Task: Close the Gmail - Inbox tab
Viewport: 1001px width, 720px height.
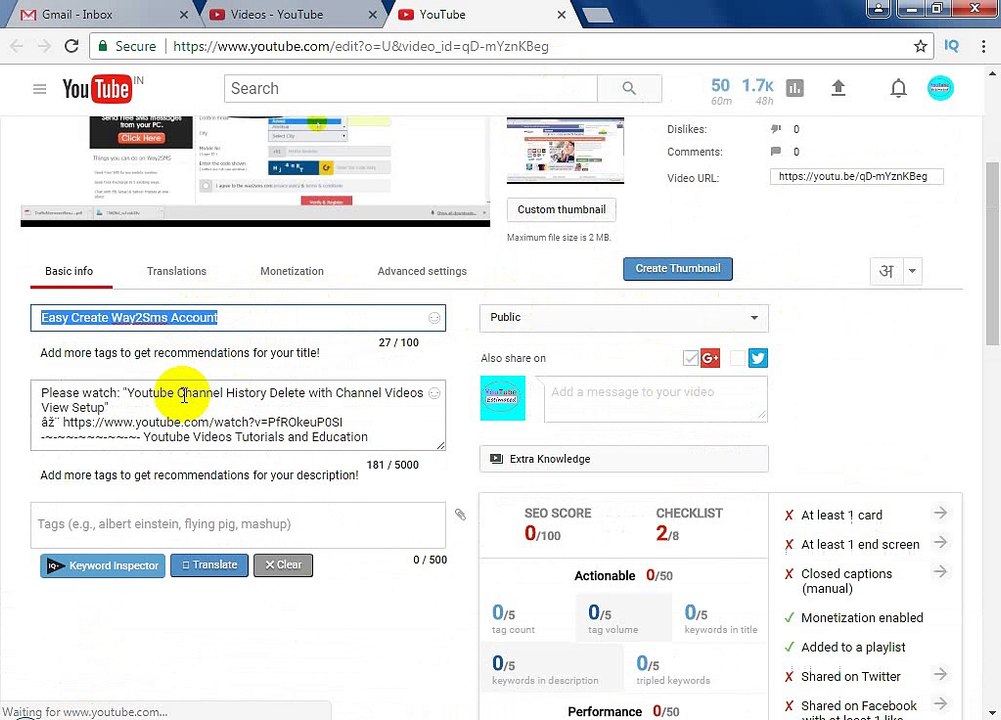Action: click(x=184, y=14)
